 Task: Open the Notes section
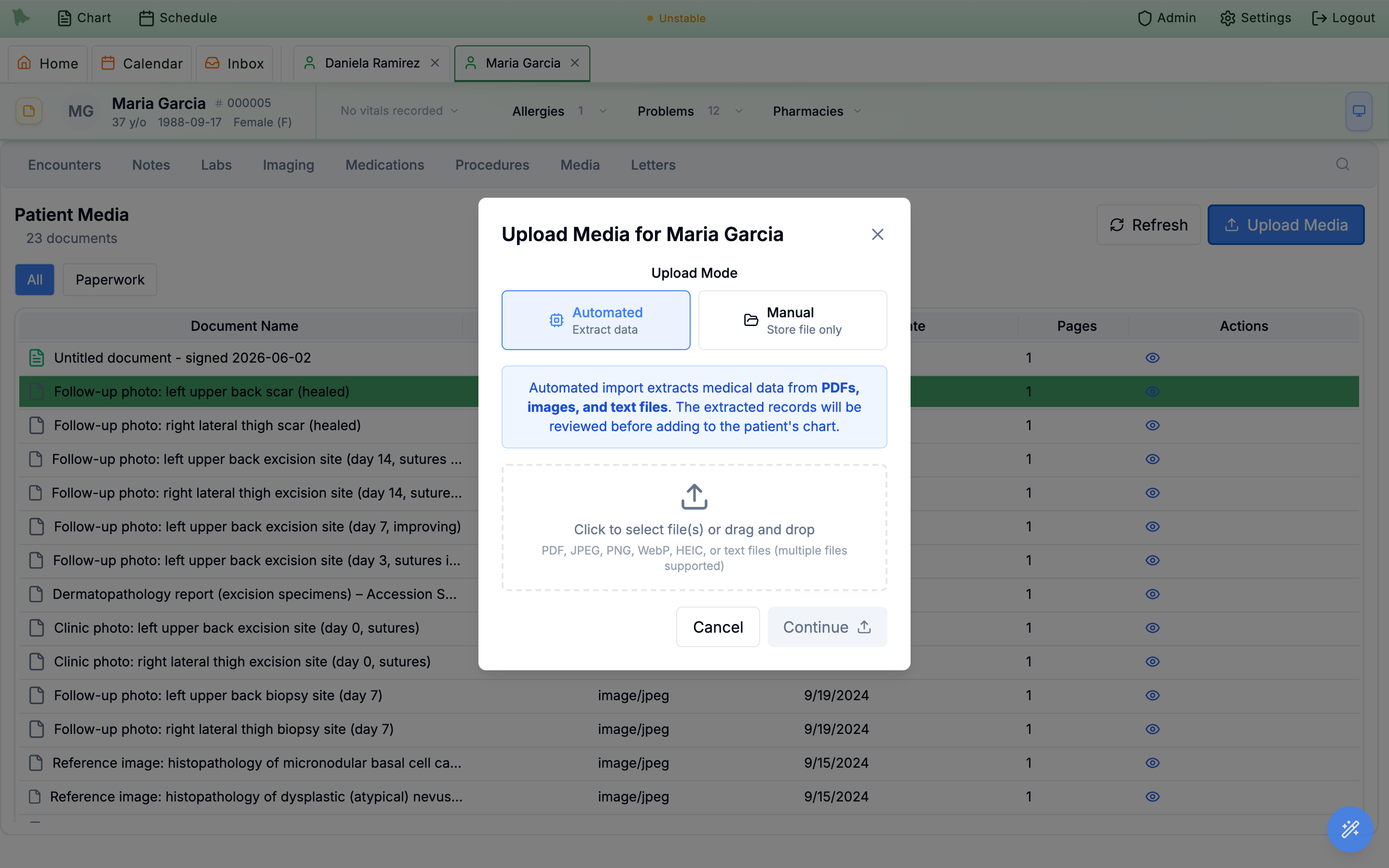tap(151, 165)
